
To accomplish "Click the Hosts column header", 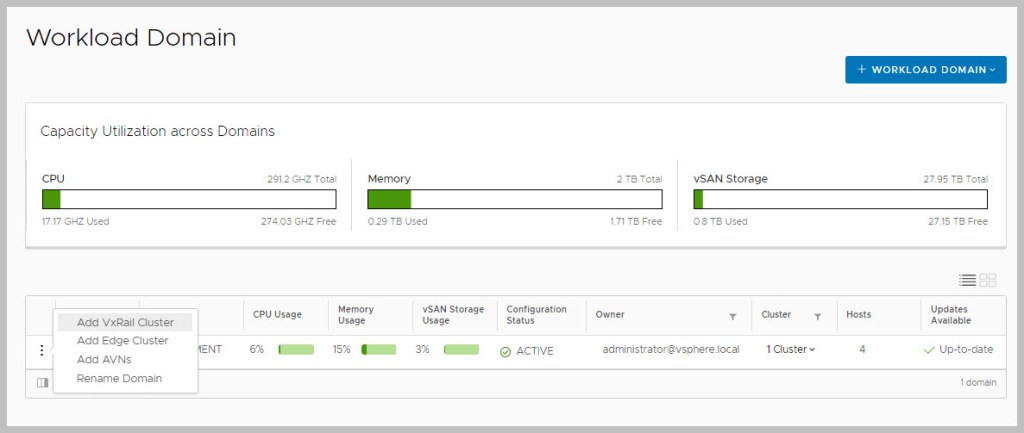I will [x=858, y=315].
